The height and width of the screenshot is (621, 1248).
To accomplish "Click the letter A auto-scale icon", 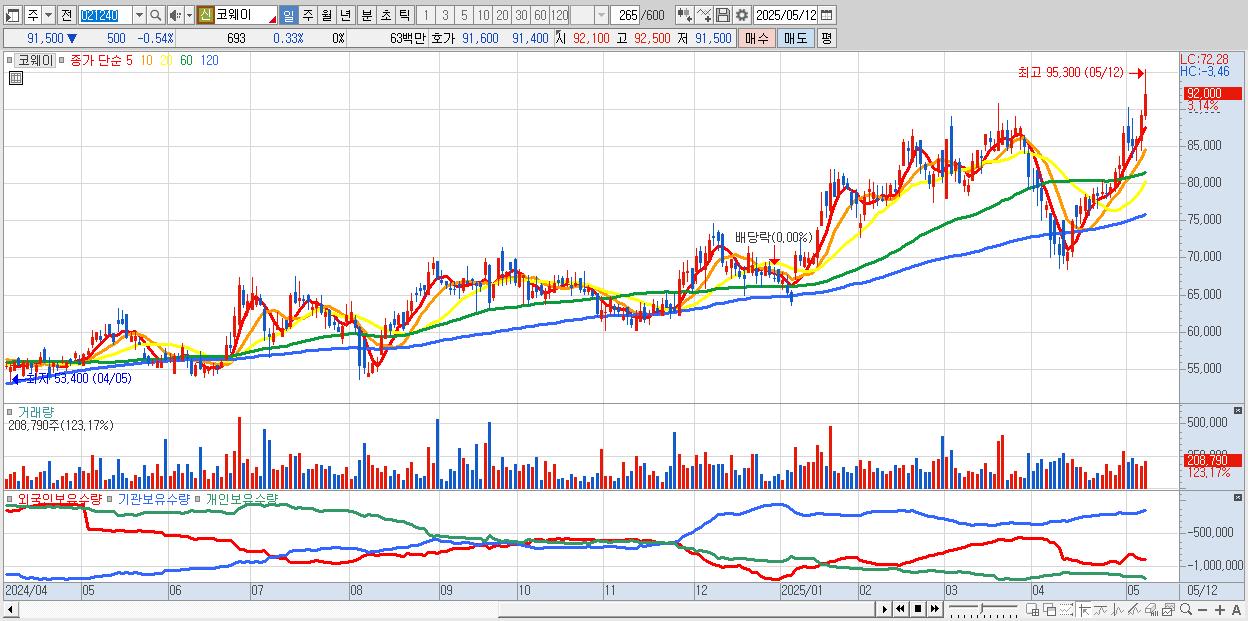I will point(1236,609).
